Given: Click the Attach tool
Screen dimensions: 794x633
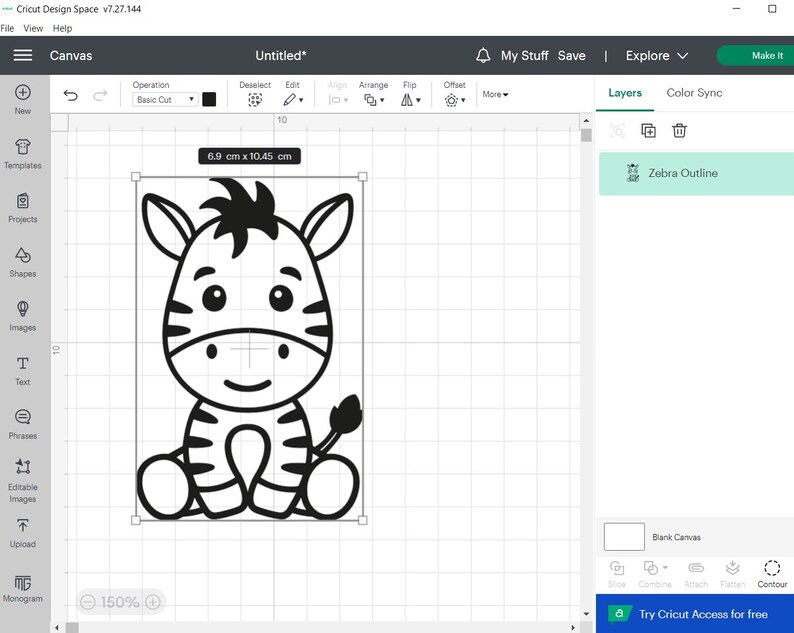Looking at the screenshot, I should [696, 574].
